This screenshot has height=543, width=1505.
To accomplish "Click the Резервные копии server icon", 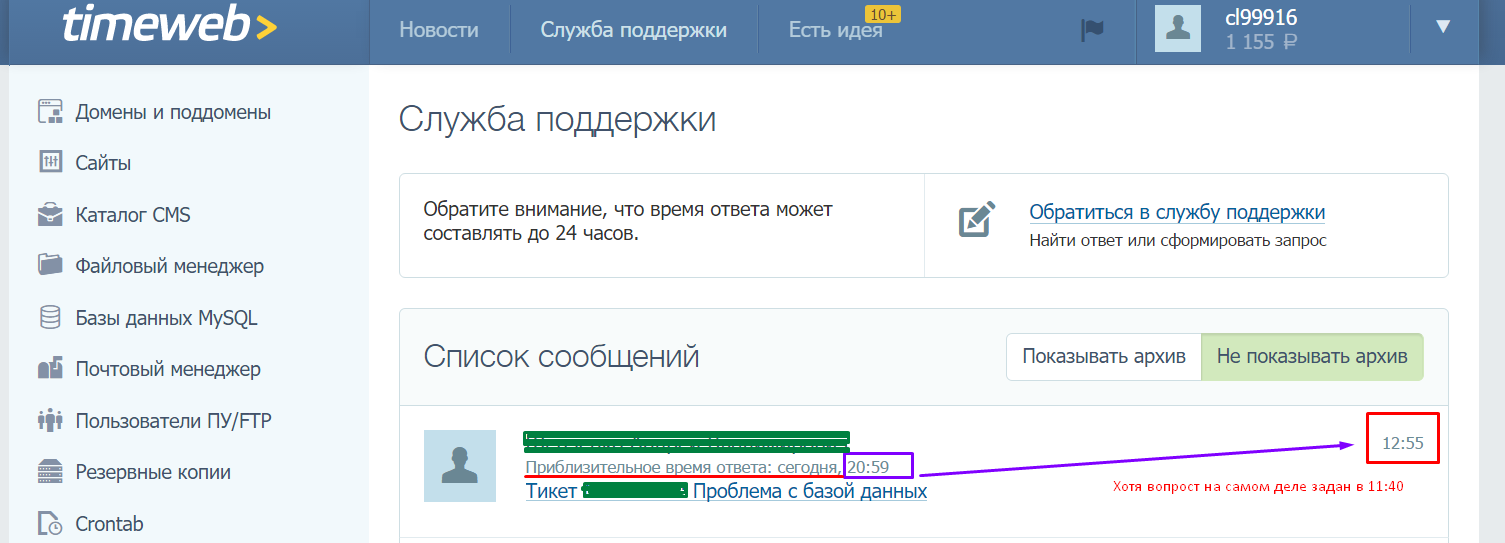I will pos(50,472).
